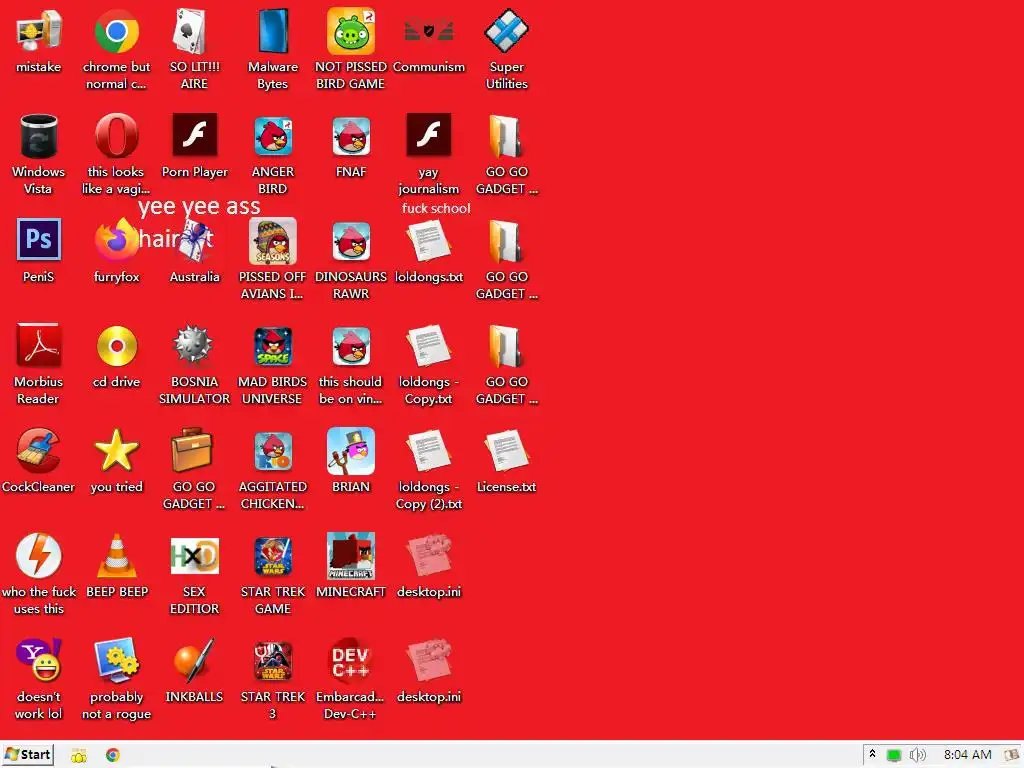
Task: Select the 'this should be on vin...' icon
Action: click(x=351, y=346)
